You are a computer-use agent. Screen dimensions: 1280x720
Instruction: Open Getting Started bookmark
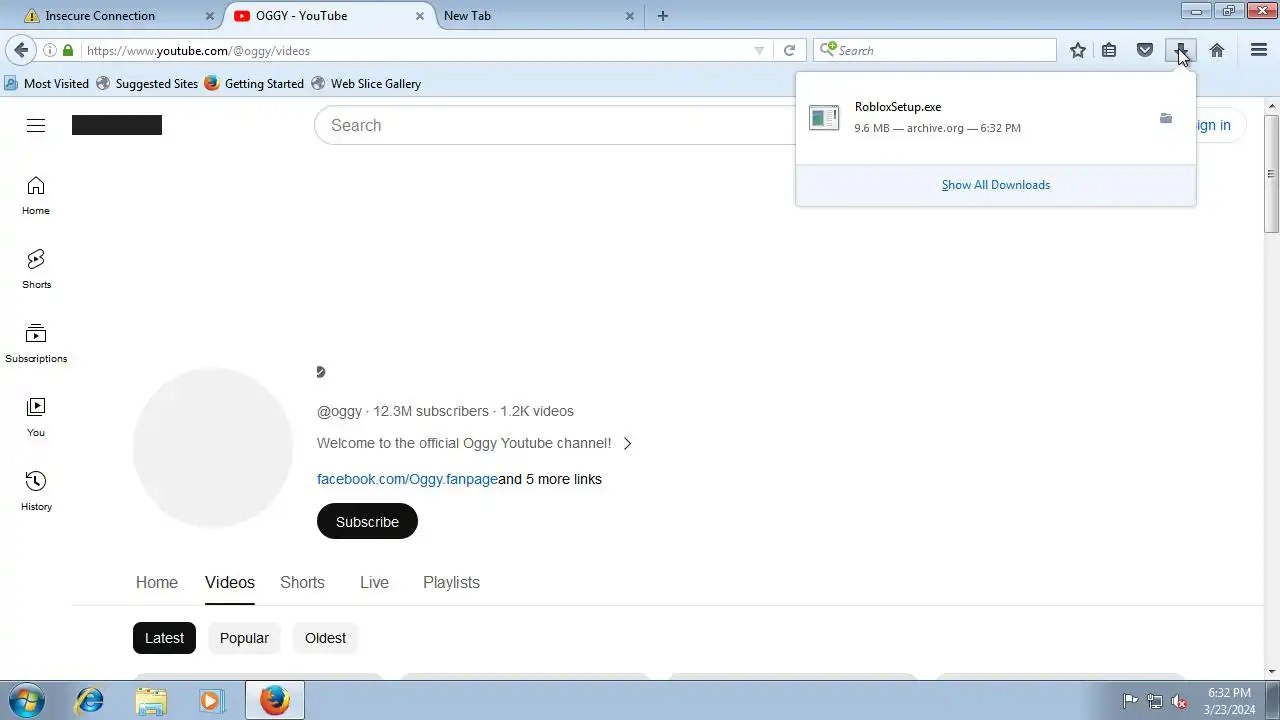pyautogui.click(x=254, y=84)
